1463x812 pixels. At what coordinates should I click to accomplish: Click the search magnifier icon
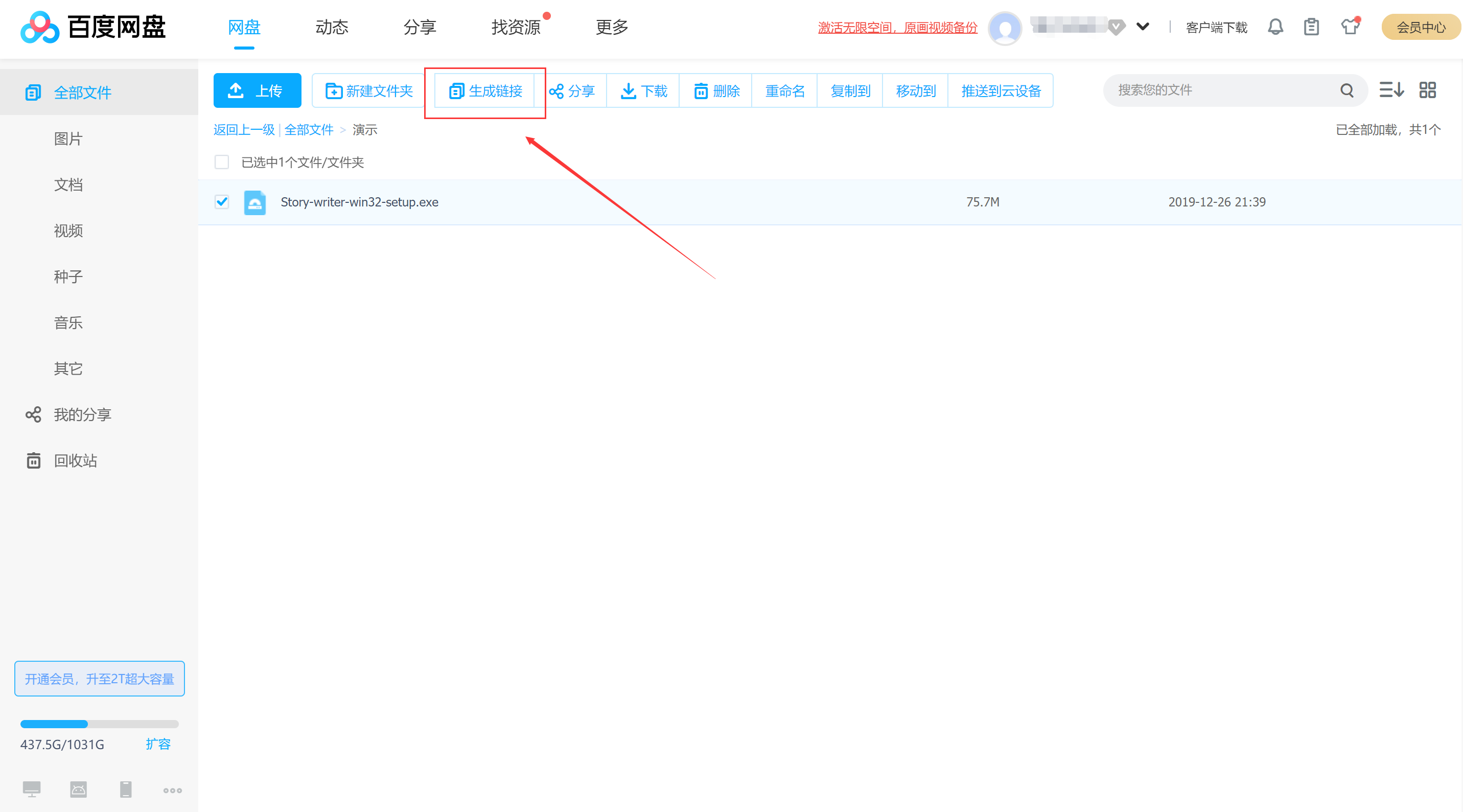(x=1346, y=90)
